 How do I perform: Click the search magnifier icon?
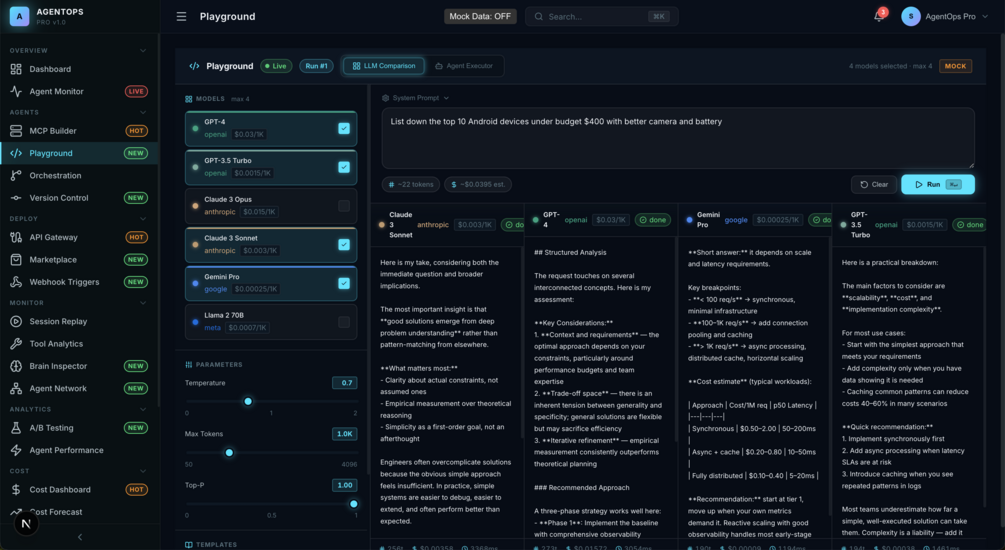coord(539,17)
